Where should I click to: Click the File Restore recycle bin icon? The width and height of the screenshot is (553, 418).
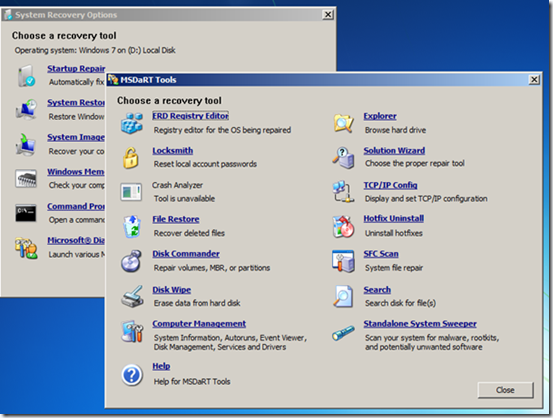tap(132, 226)
